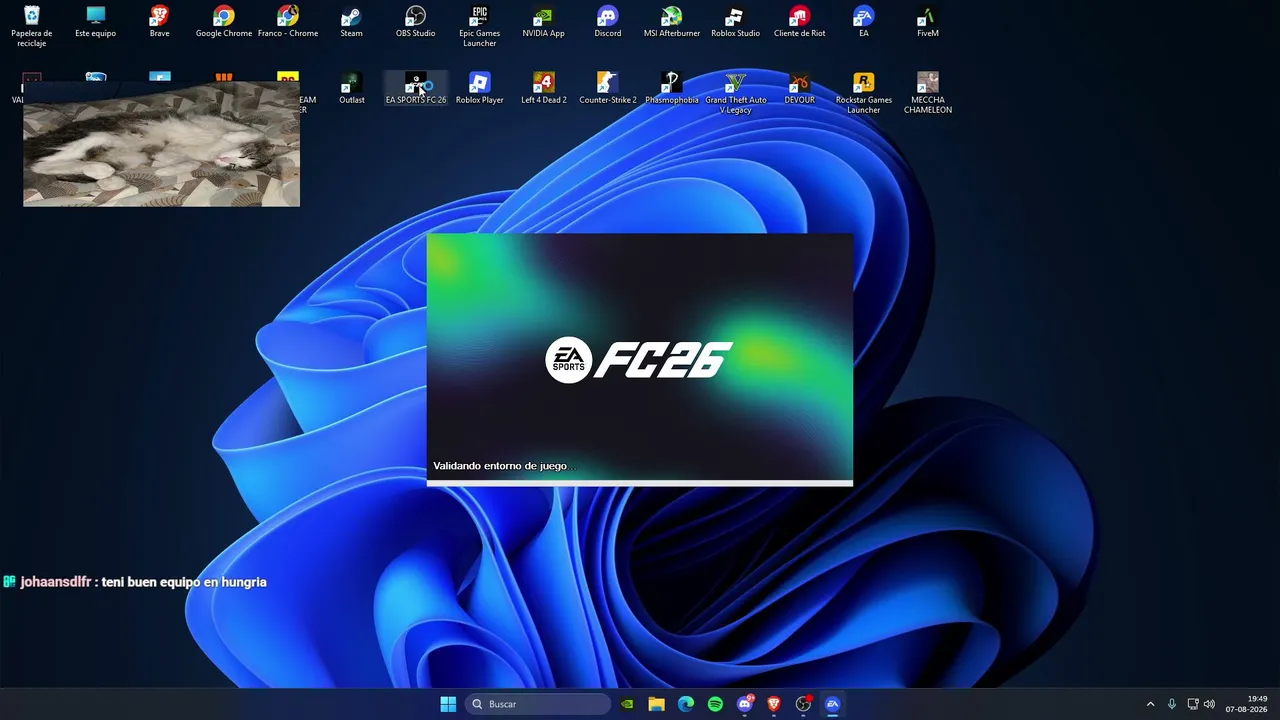
Task: Select the MSI Afterburner desktop icon
Action: pos(672,22)
